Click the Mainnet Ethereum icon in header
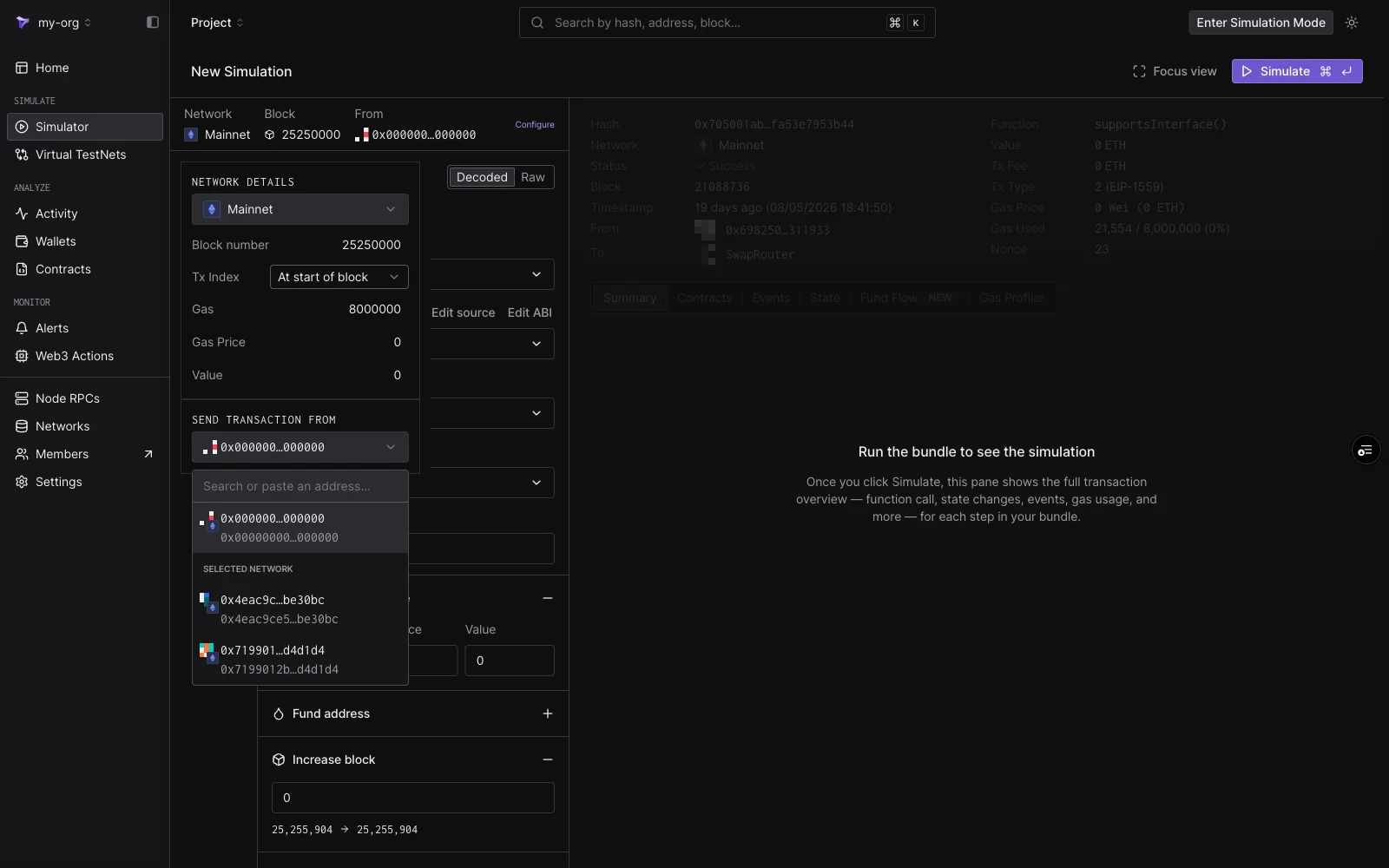1389x868 pixels. pos(191,135)
